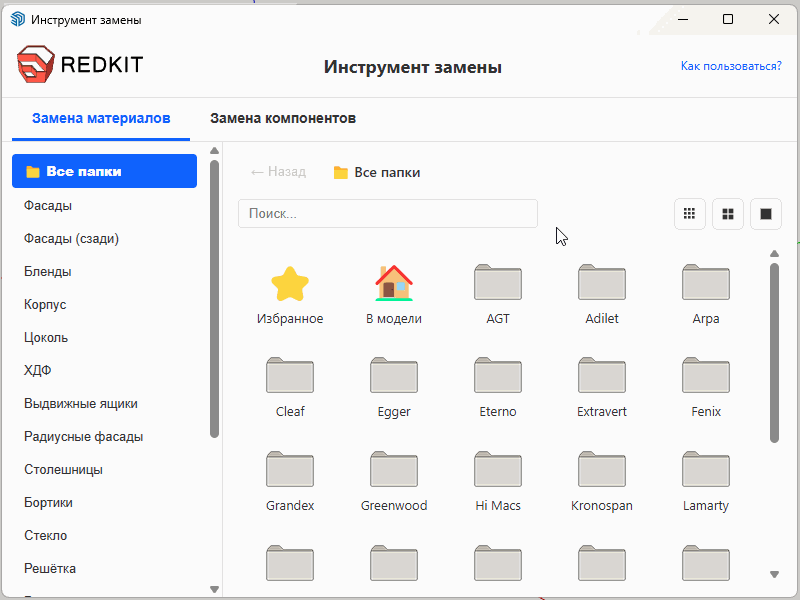800x600 pixels.
Task: Open the AGT folder
Action: [x=498, y=296]
